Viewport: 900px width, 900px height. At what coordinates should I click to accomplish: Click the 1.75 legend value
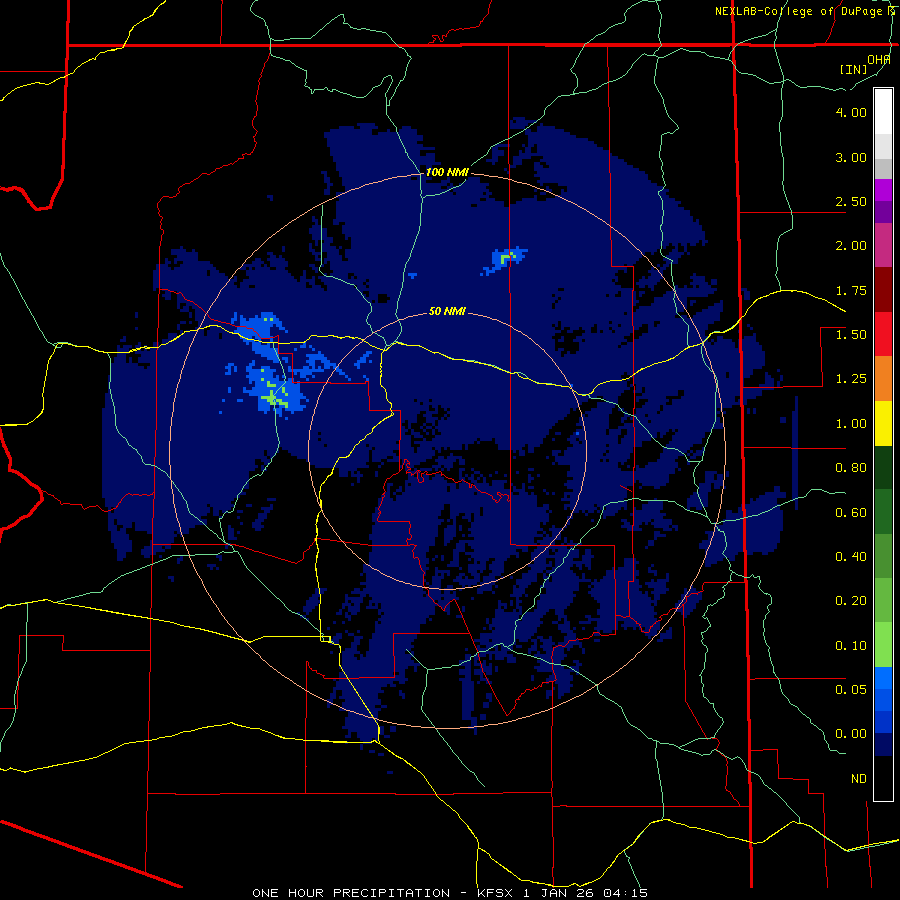(851, 290)
